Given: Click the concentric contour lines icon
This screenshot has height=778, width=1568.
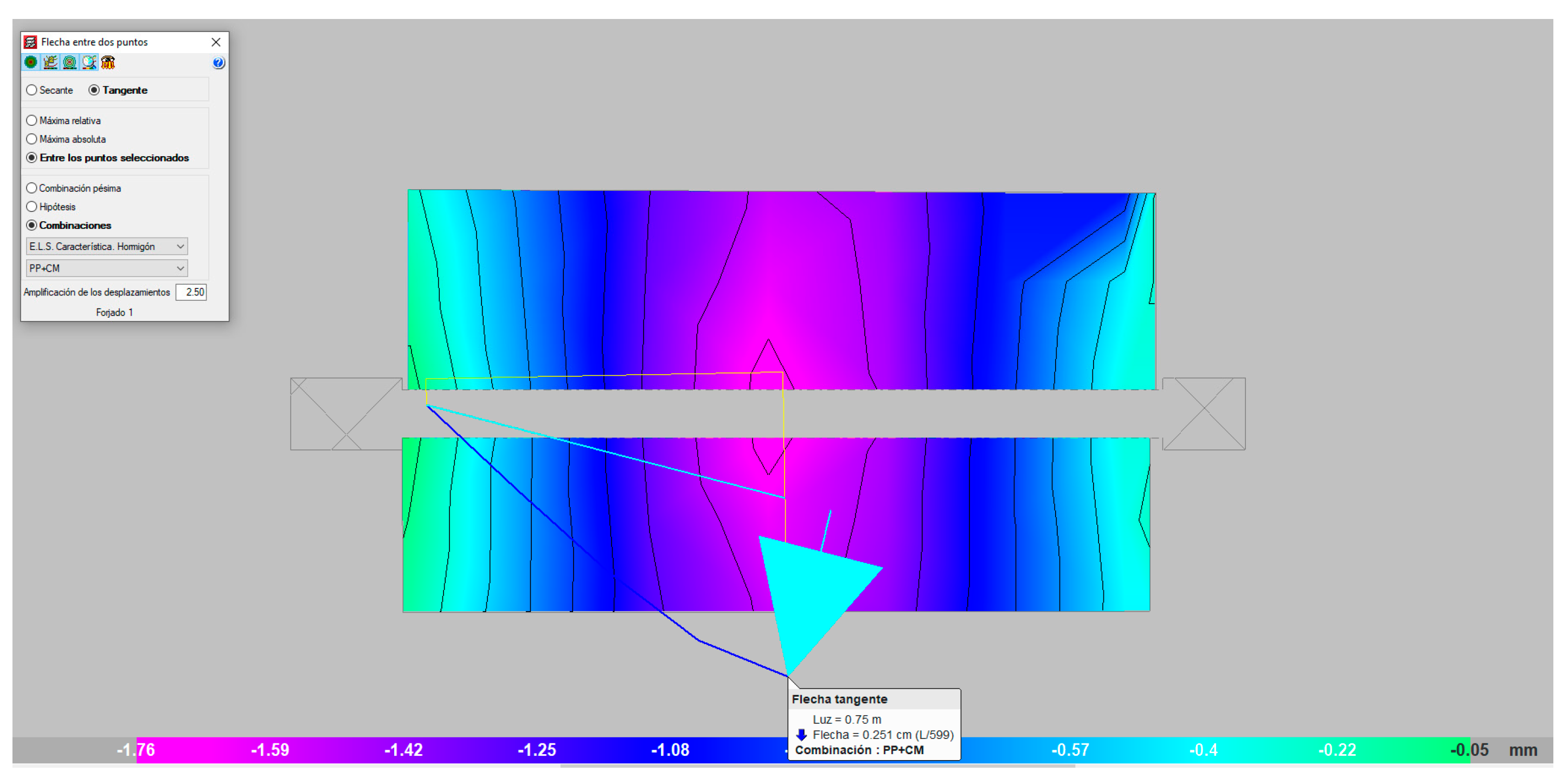Looking at the screenshot, I should (x=70, y=62).
